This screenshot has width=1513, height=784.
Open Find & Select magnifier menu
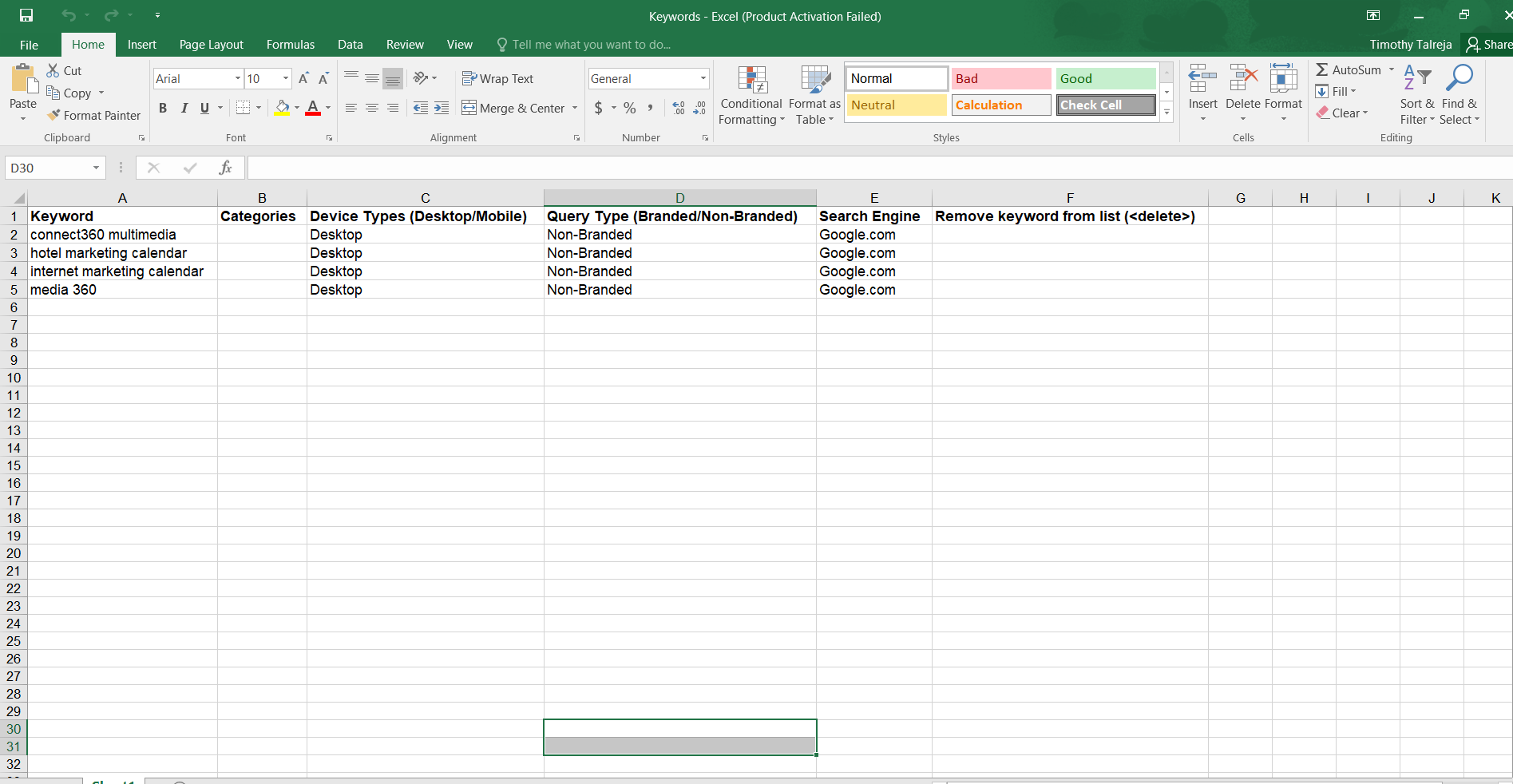click(1460, 95)
